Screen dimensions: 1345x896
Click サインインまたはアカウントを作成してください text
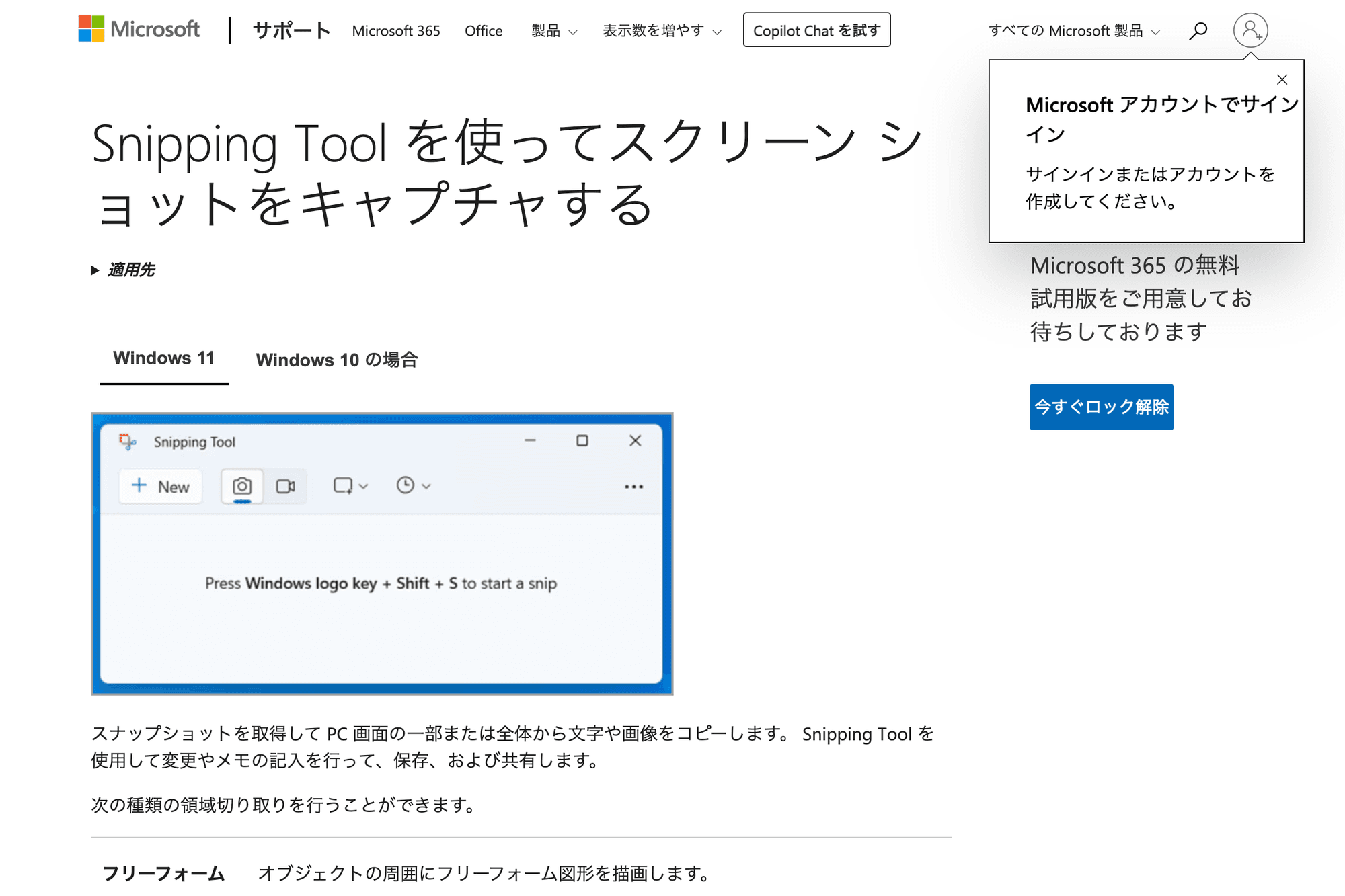click(1150, 188)
